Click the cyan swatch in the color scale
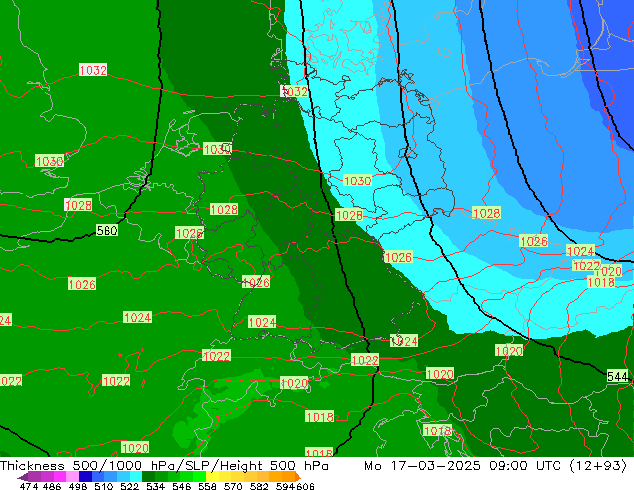This screenshot has width=634, height=490. point(136,476)
